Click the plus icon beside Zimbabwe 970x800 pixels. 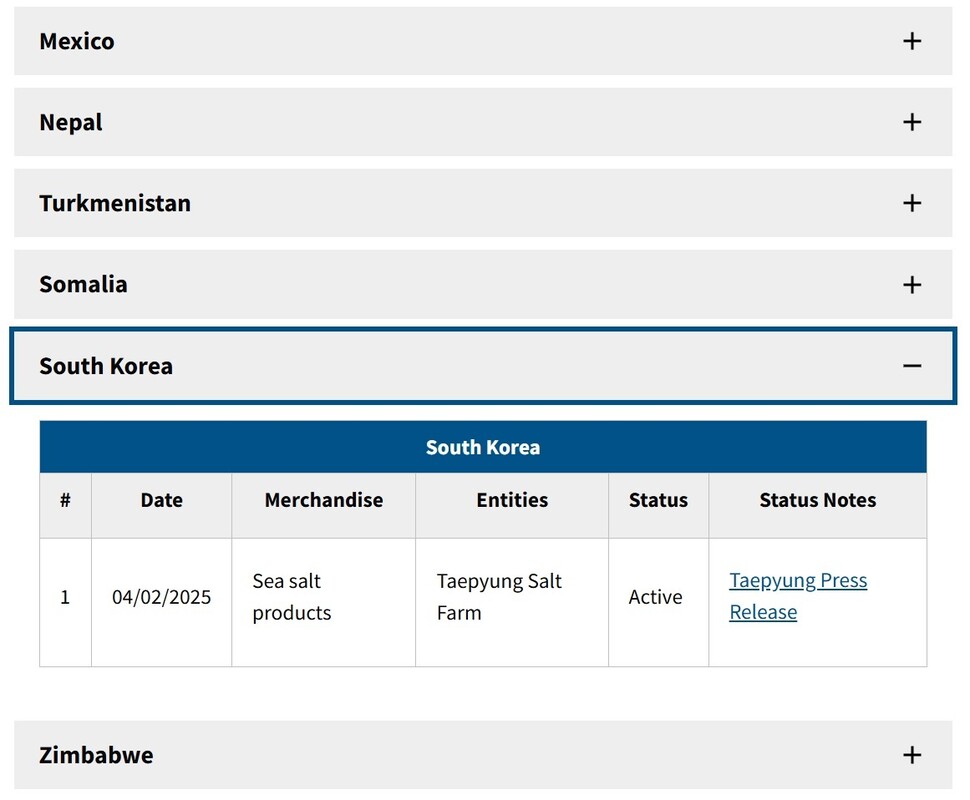tap(911, 755)
